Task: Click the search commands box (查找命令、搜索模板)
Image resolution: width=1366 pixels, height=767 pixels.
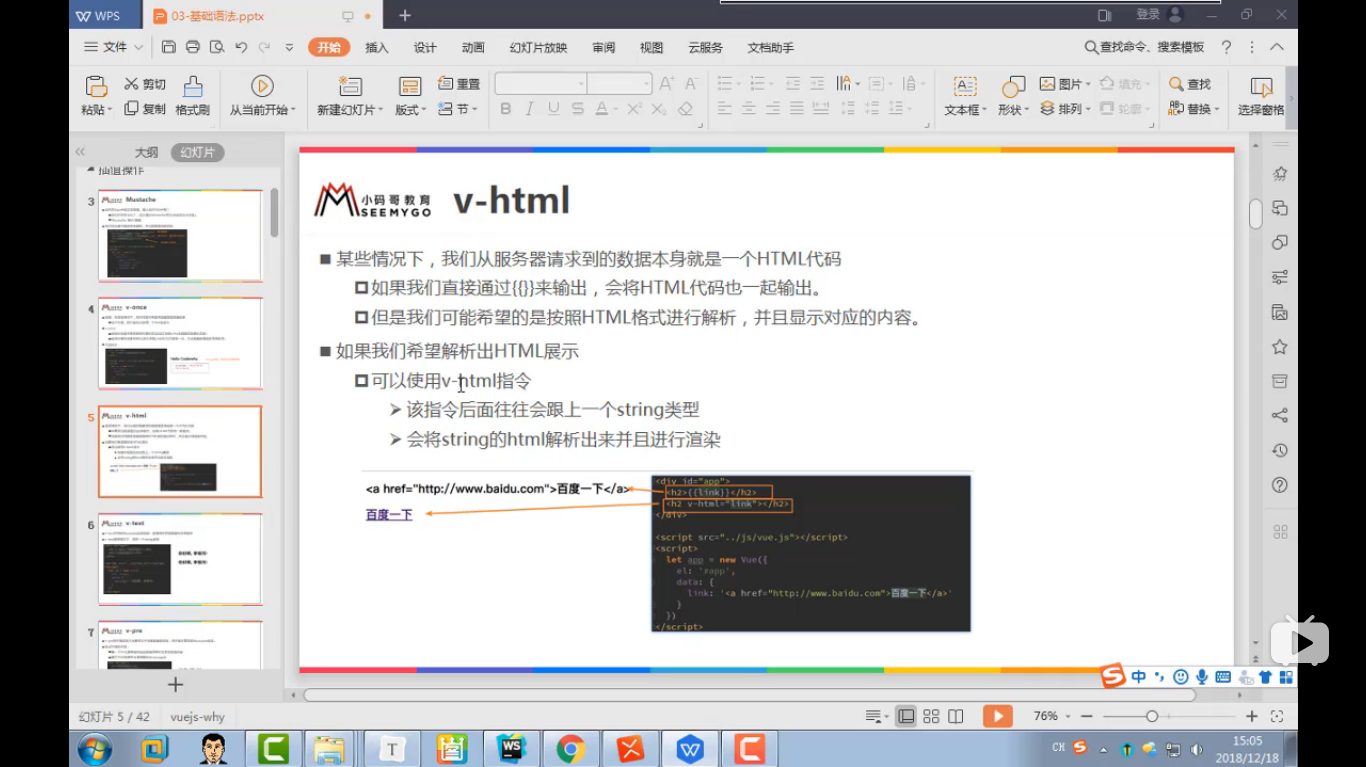Action: point(1145,47)
